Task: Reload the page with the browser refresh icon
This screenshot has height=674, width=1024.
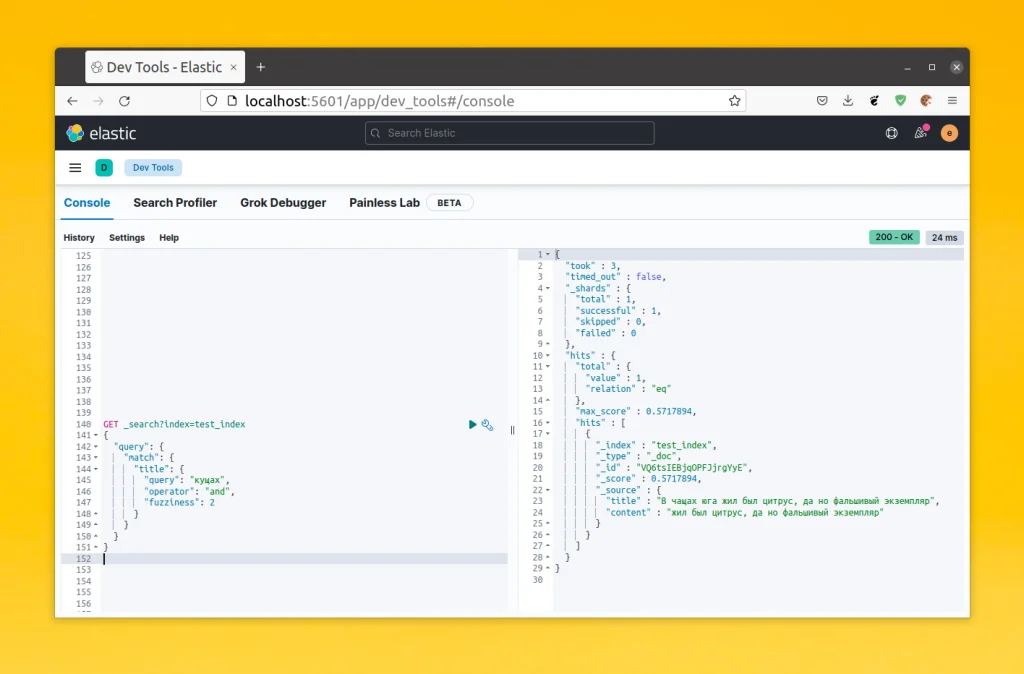Action: click(123, 100)
